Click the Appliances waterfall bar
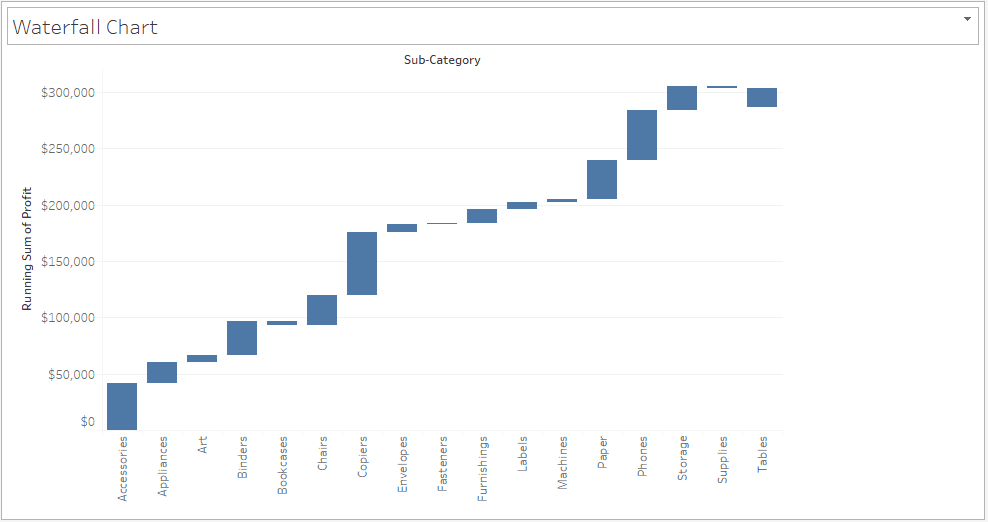Viewport: 988px width, 522px height. (162, 372)
